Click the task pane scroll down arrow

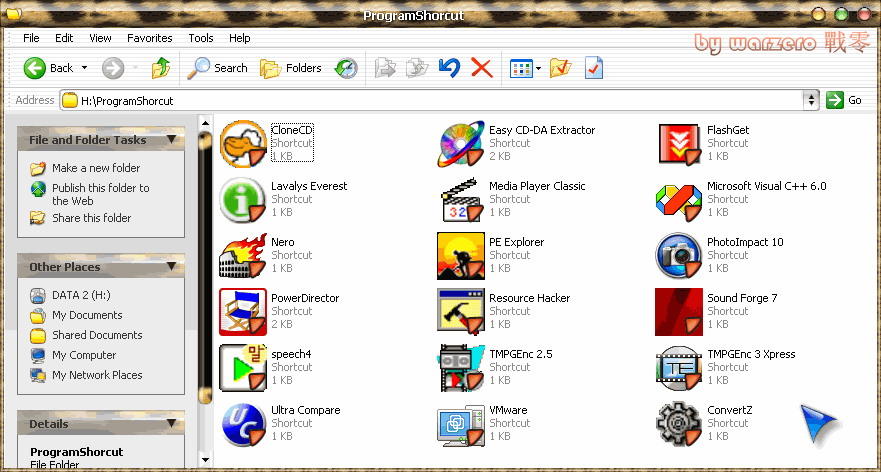pyautogui.click(x=205, y=459)
